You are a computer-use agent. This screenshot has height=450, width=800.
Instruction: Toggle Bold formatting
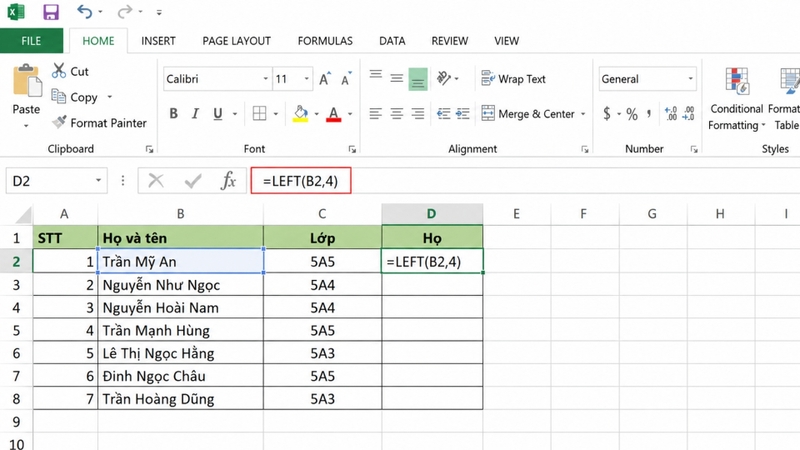[x=173, y=113]
